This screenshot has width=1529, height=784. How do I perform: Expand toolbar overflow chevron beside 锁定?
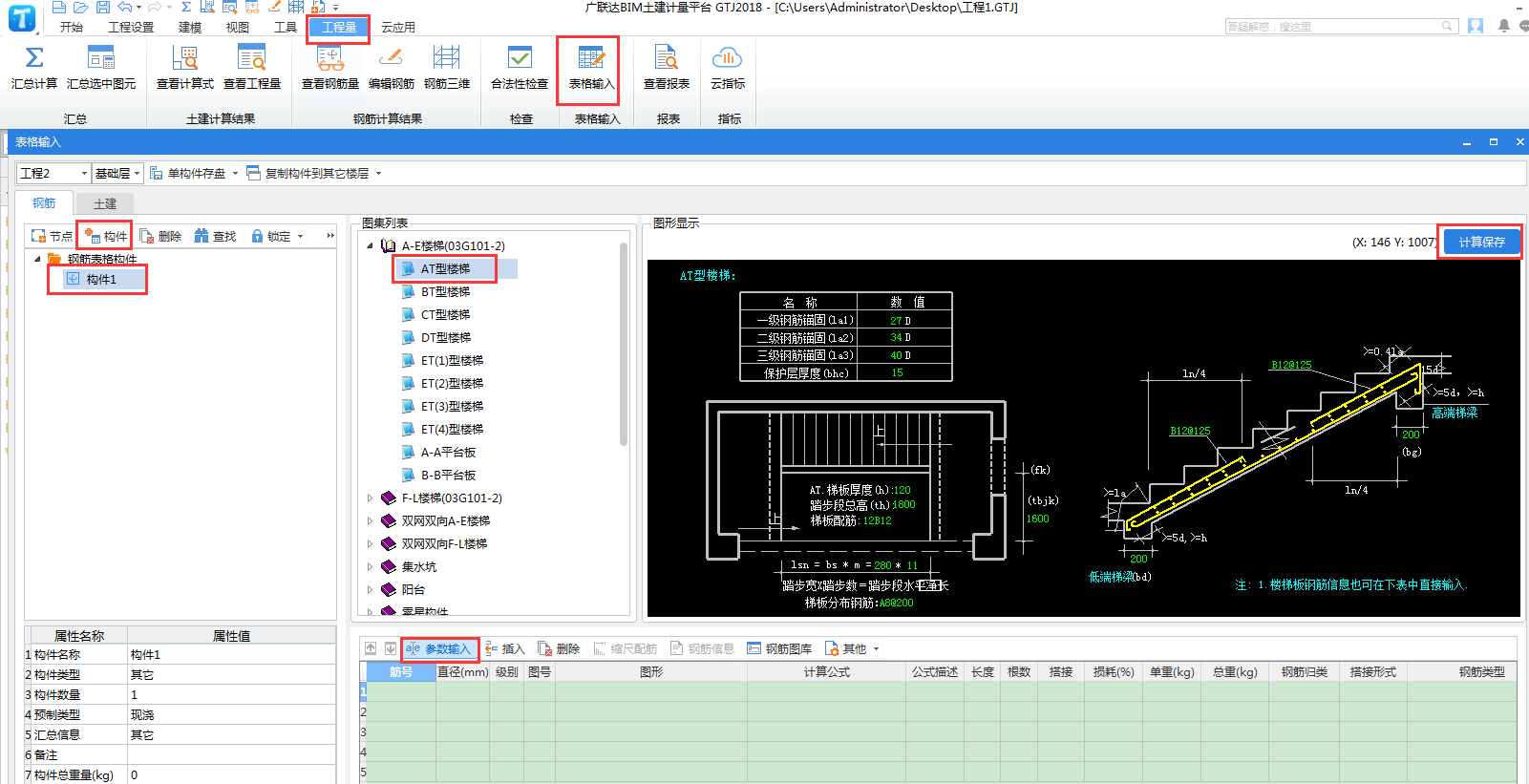(x=330, y=236)
